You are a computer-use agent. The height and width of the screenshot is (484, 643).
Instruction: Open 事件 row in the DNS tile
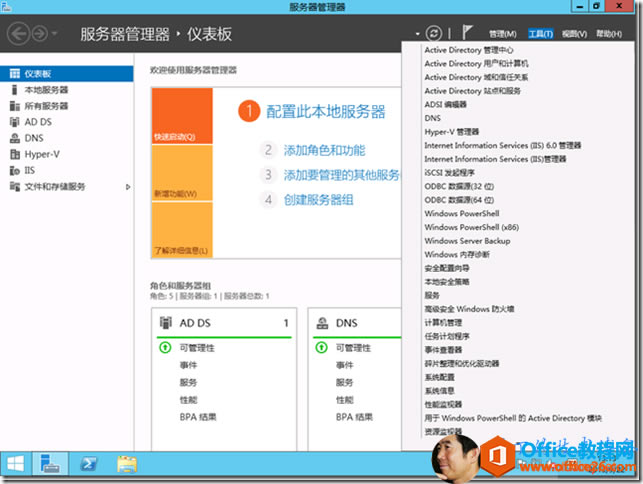pos(345,365)
